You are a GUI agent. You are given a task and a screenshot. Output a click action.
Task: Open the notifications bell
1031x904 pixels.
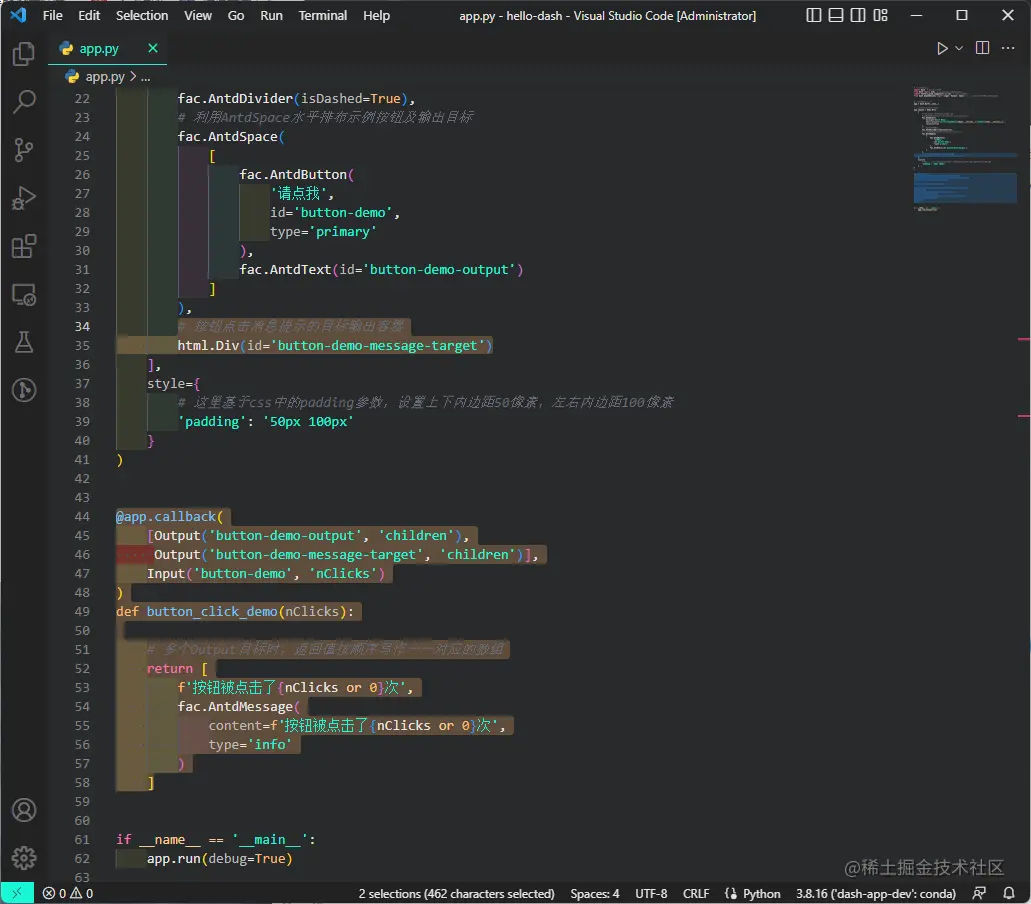[x=1008, y=893]
